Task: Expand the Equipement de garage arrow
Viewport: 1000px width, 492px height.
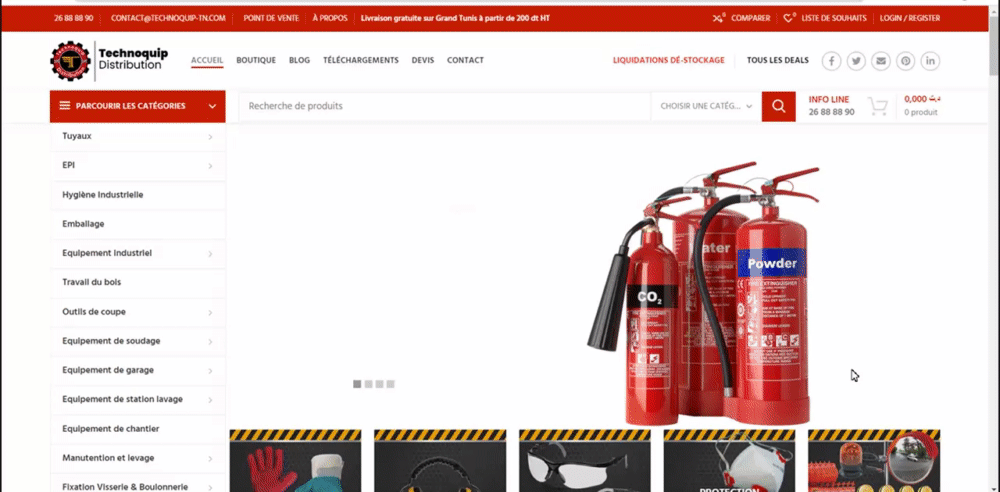Action: pyautogui.click(x=210, y=371)
